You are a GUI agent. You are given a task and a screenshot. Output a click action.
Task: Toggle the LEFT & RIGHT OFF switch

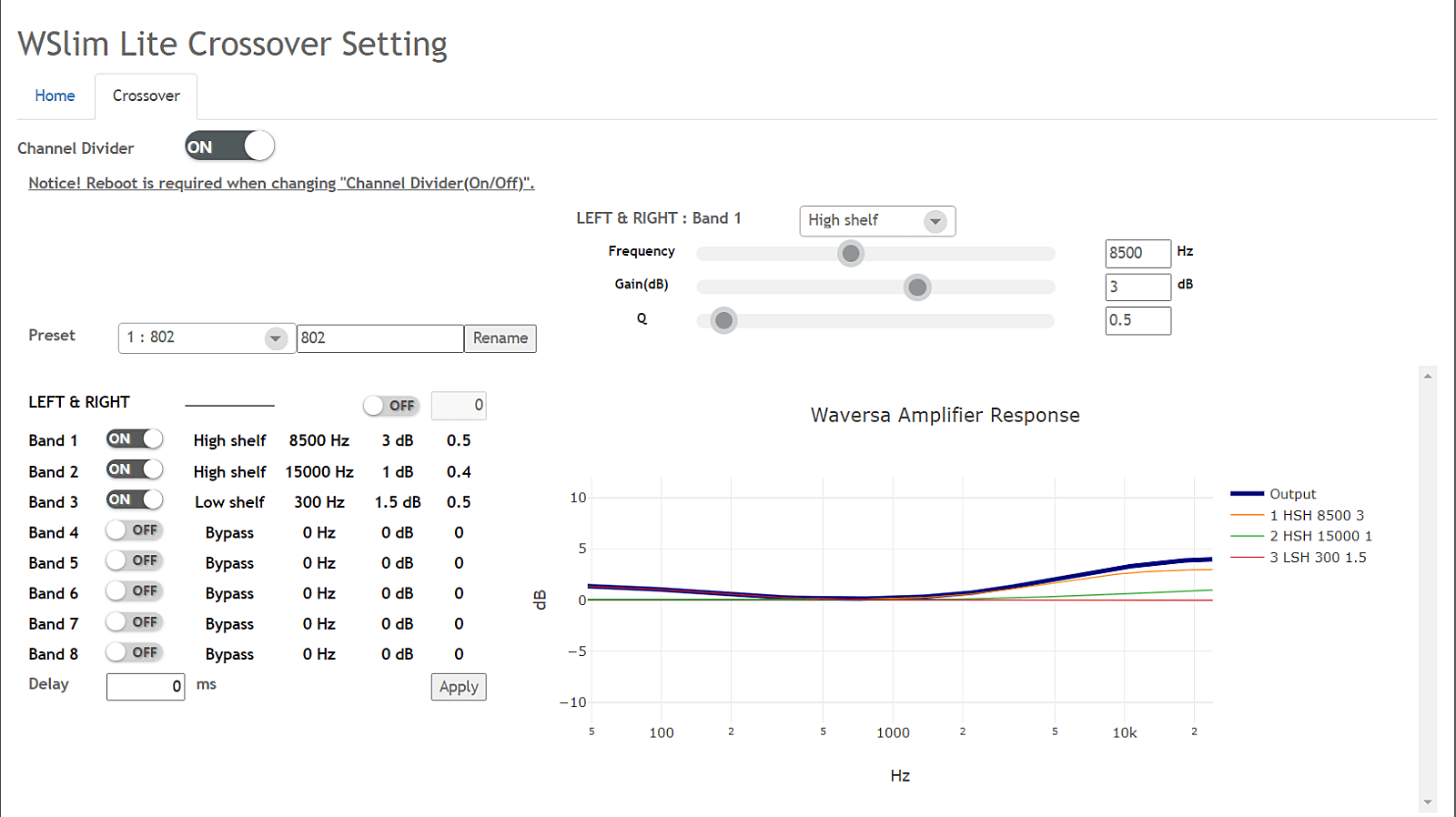pyautogui.click(x=391, y=406)
